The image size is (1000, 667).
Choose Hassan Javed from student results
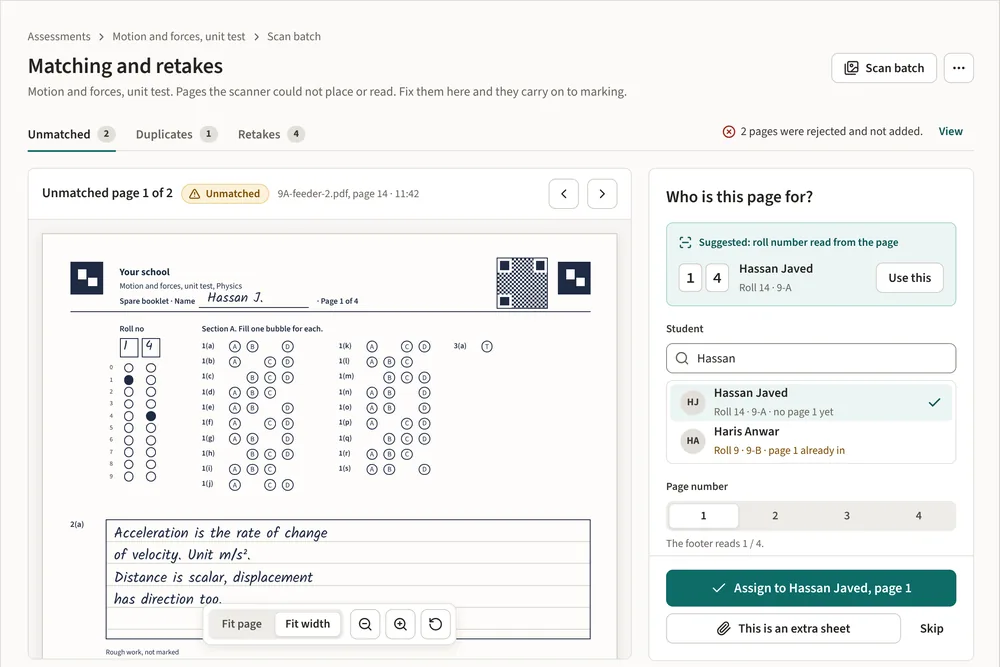pyautogui.click(x=811, y=402)
